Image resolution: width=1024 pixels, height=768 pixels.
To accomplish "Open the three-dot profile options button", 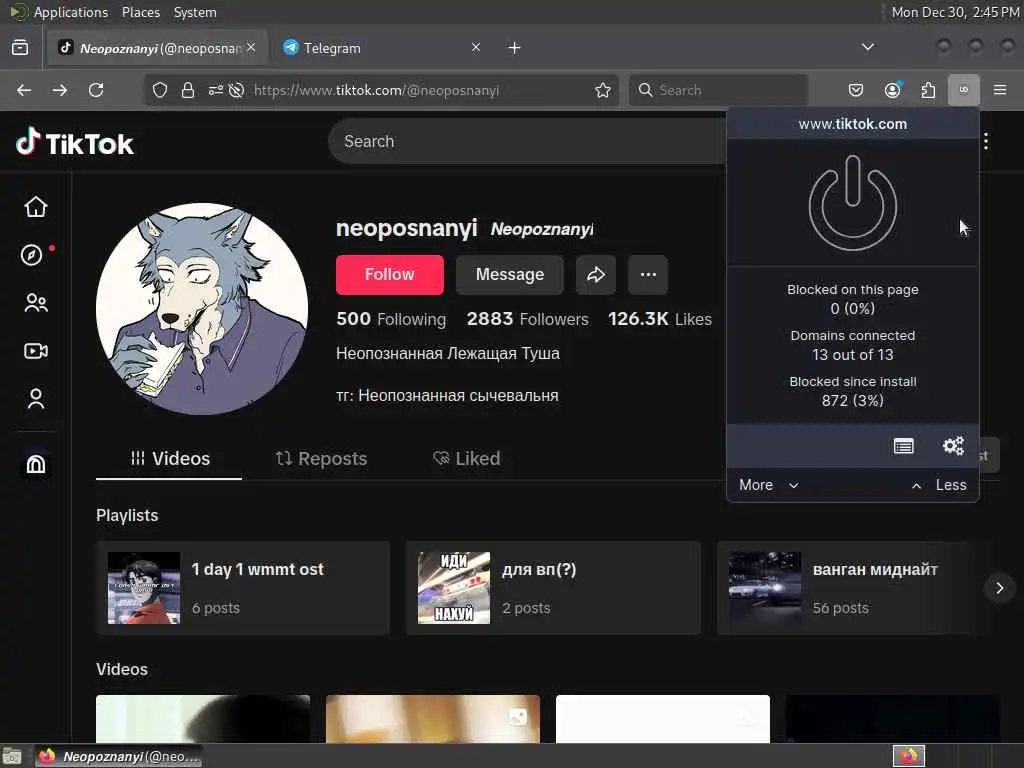I will pyautogui.click(x=648, y=275).
